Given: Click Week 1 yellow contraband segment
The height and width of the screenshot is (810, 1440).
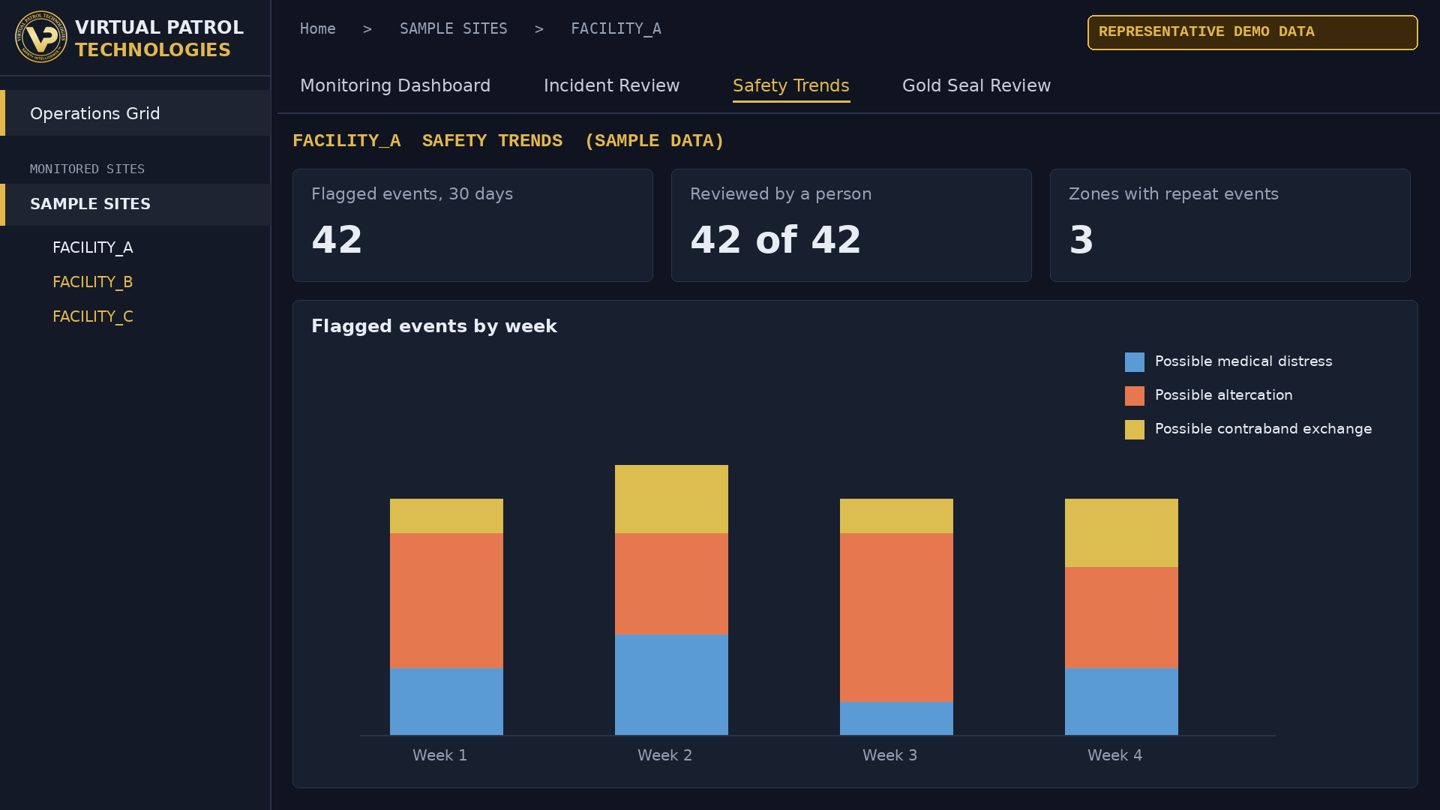Looking at the screenshot, I should tap(446, 516).
